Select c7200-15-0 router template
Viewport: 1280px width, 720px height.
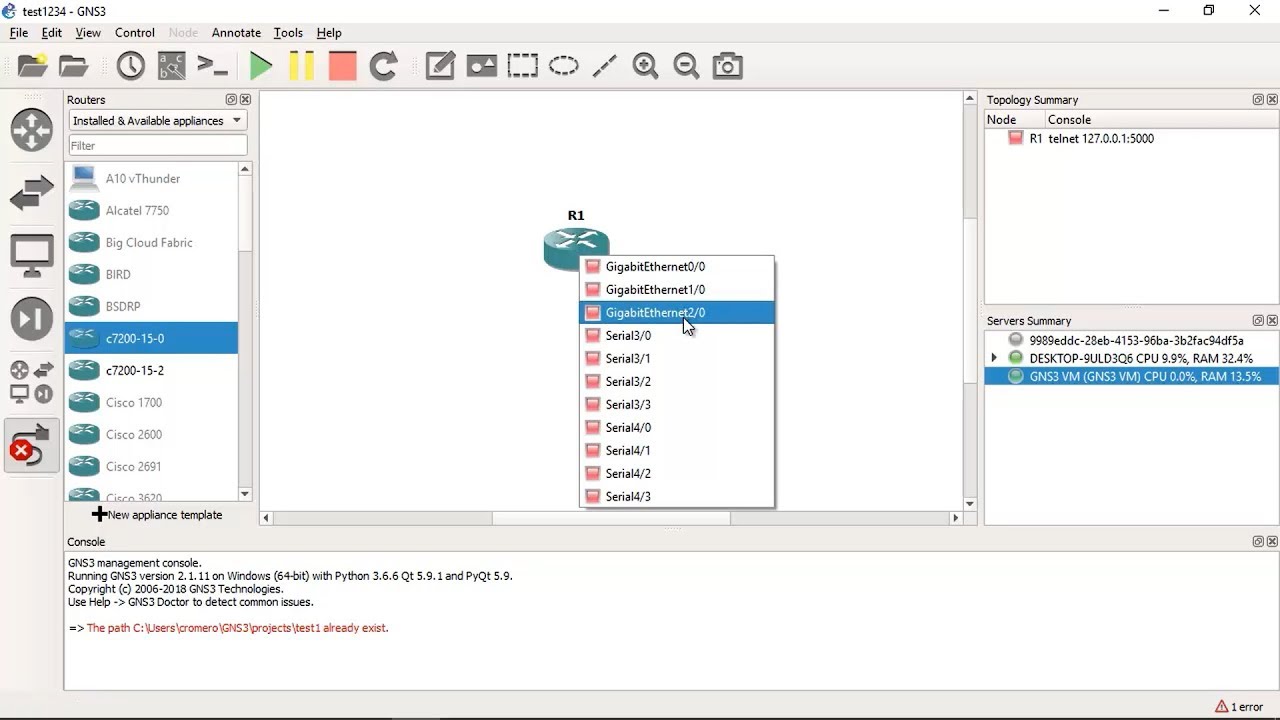[151, 338]
